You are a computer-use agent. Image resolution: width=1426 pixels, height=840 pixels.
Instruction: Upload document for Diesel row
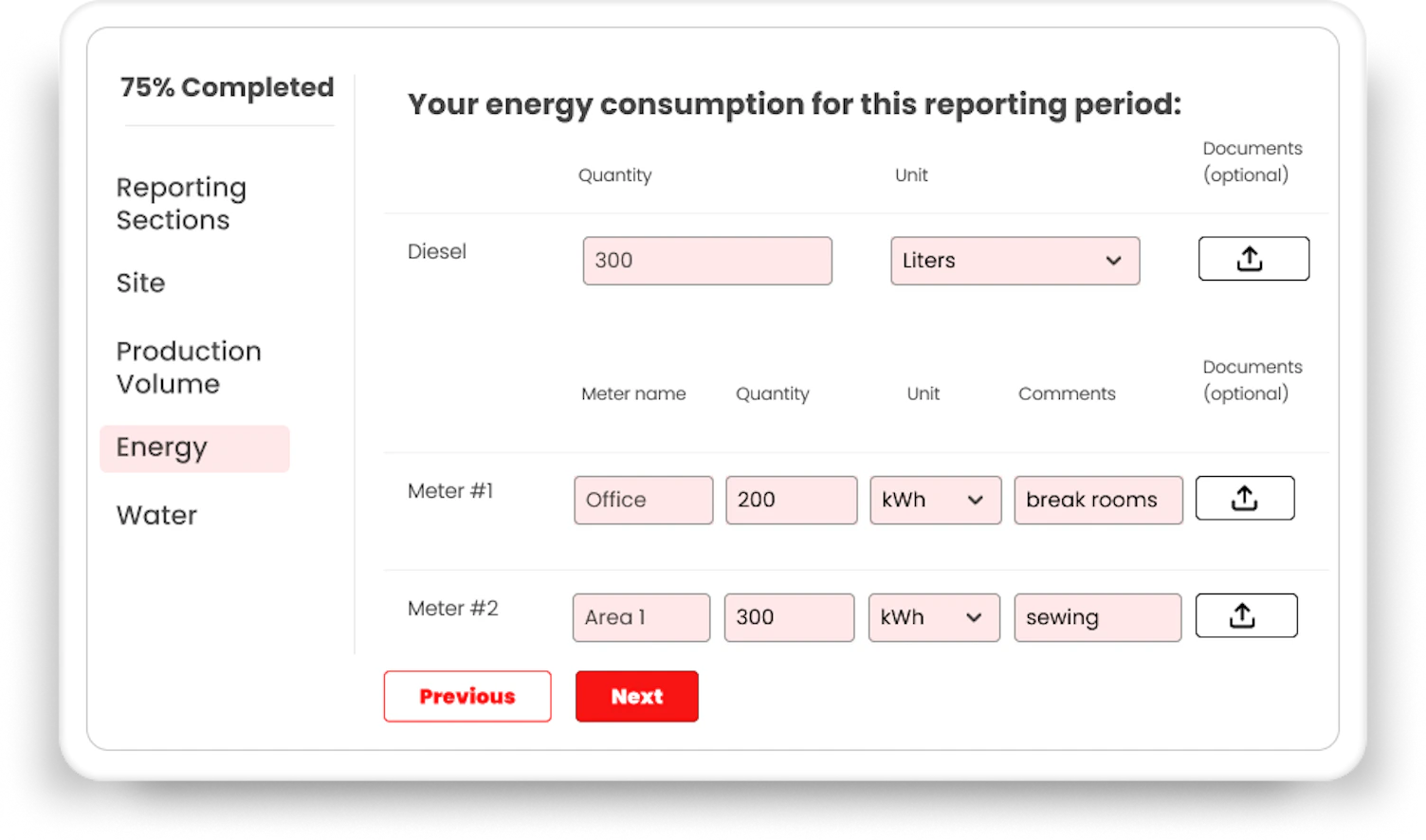click(x=1252, y=259)
